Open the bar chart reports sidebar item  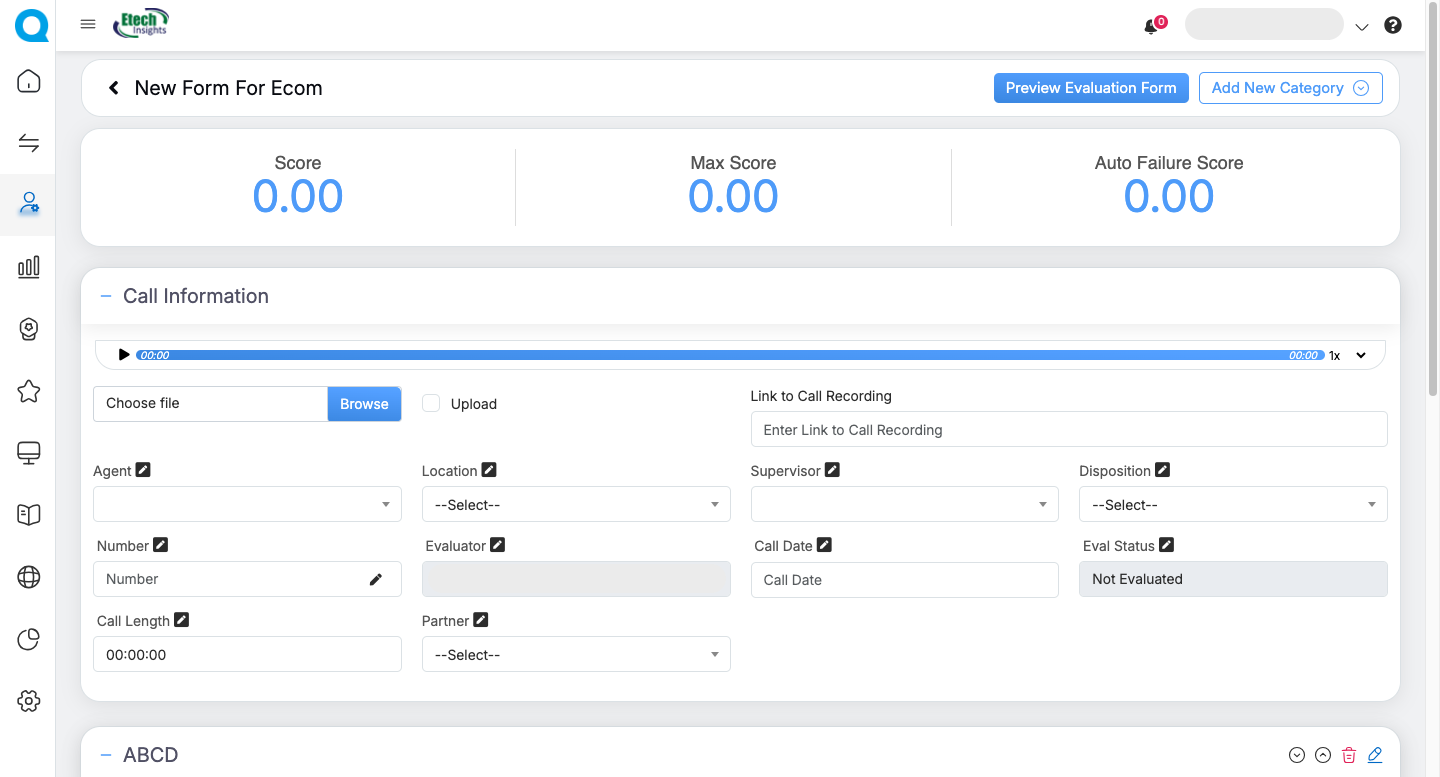[x=29, y=266]
